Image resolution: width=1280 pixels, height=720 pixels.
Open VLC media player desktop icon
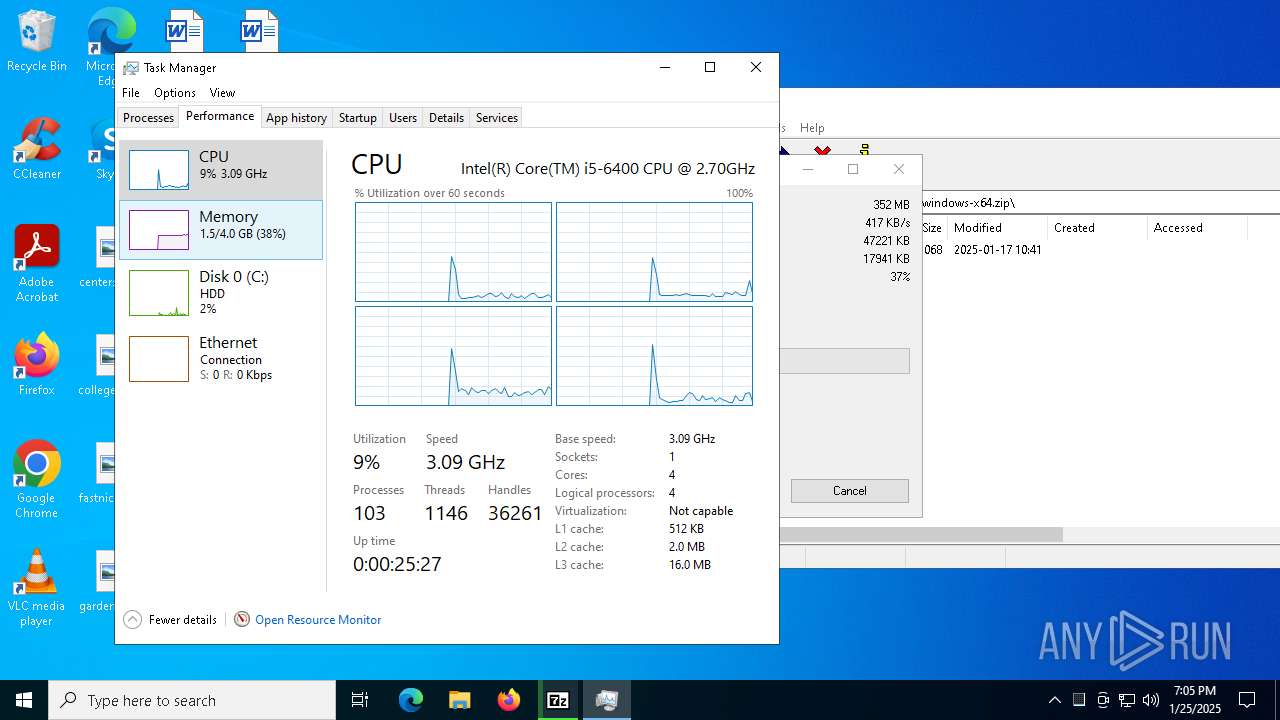(37, 588)
